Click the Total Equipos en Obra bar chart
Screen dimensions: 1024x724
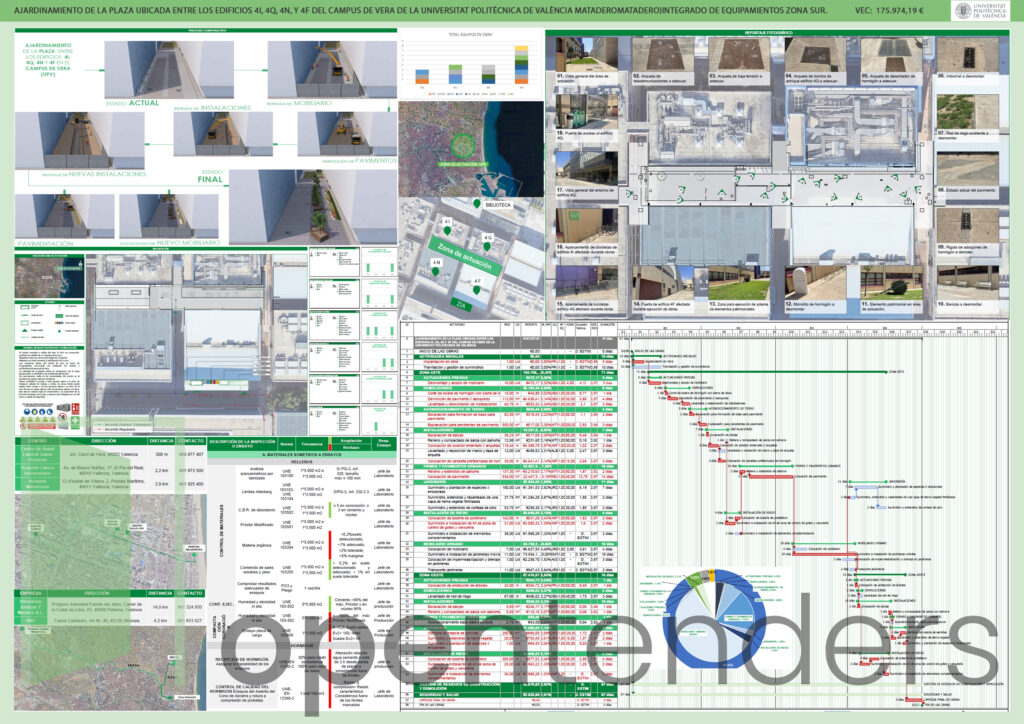pos(470,64)
